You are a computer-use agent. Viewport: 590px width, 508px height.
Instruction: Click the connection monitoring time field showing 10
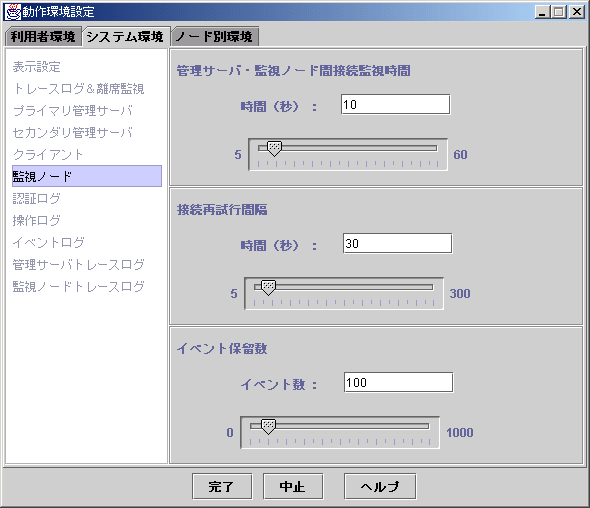(395, 104)
